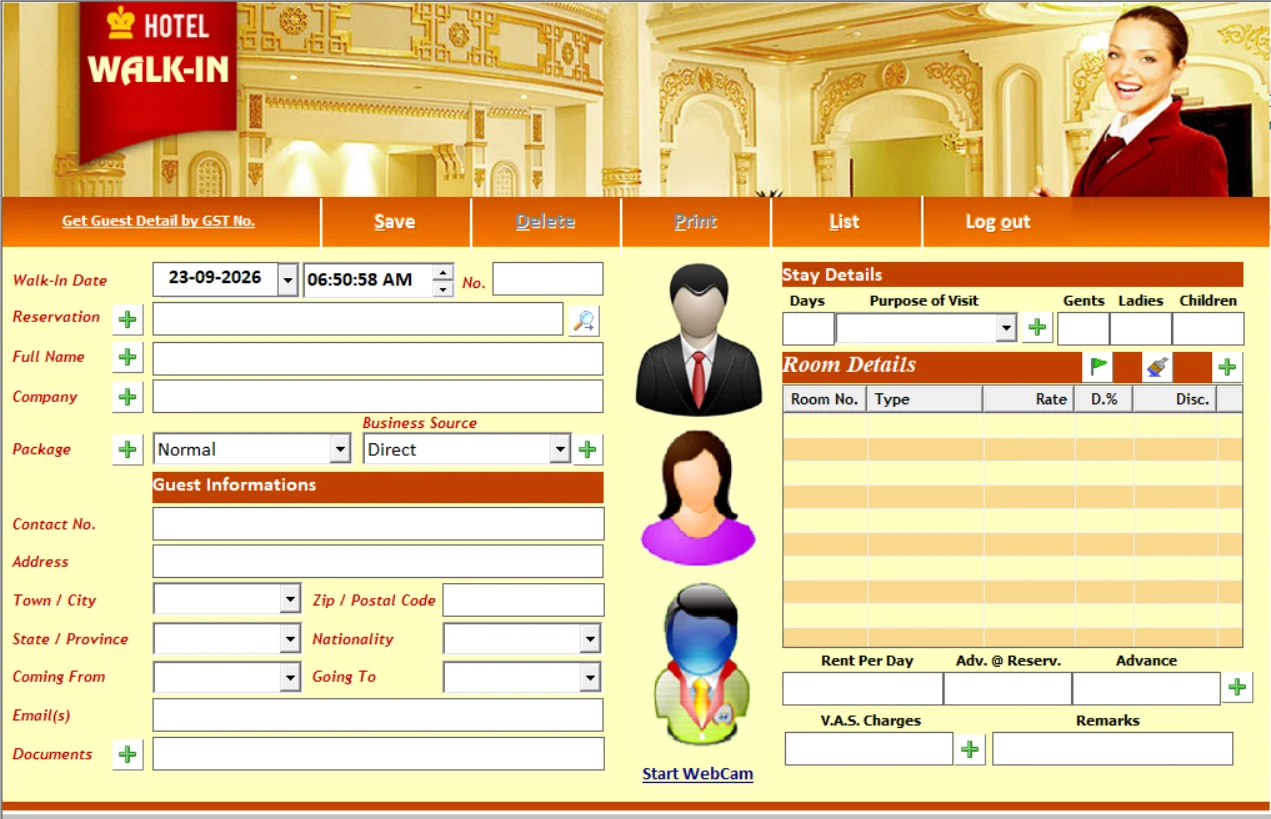The height and width of the screenshot is (819, 1271).
Task: Open the Nationality dropdown
Action: (x=590, y=639)
